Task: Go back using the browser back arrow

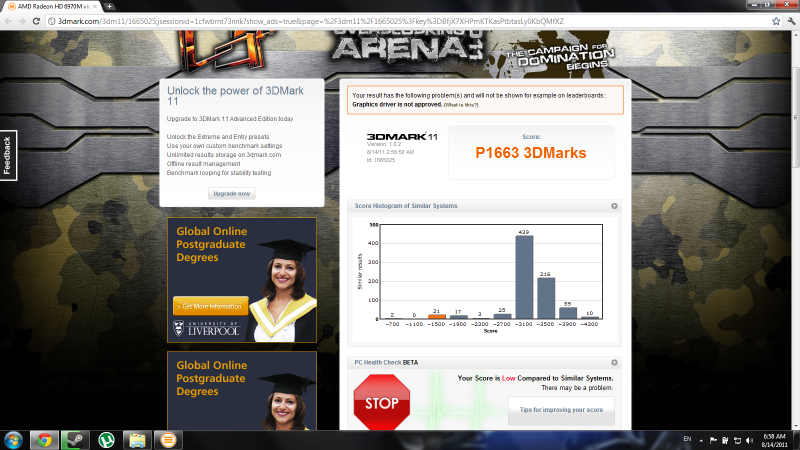Action: (8, 21)
